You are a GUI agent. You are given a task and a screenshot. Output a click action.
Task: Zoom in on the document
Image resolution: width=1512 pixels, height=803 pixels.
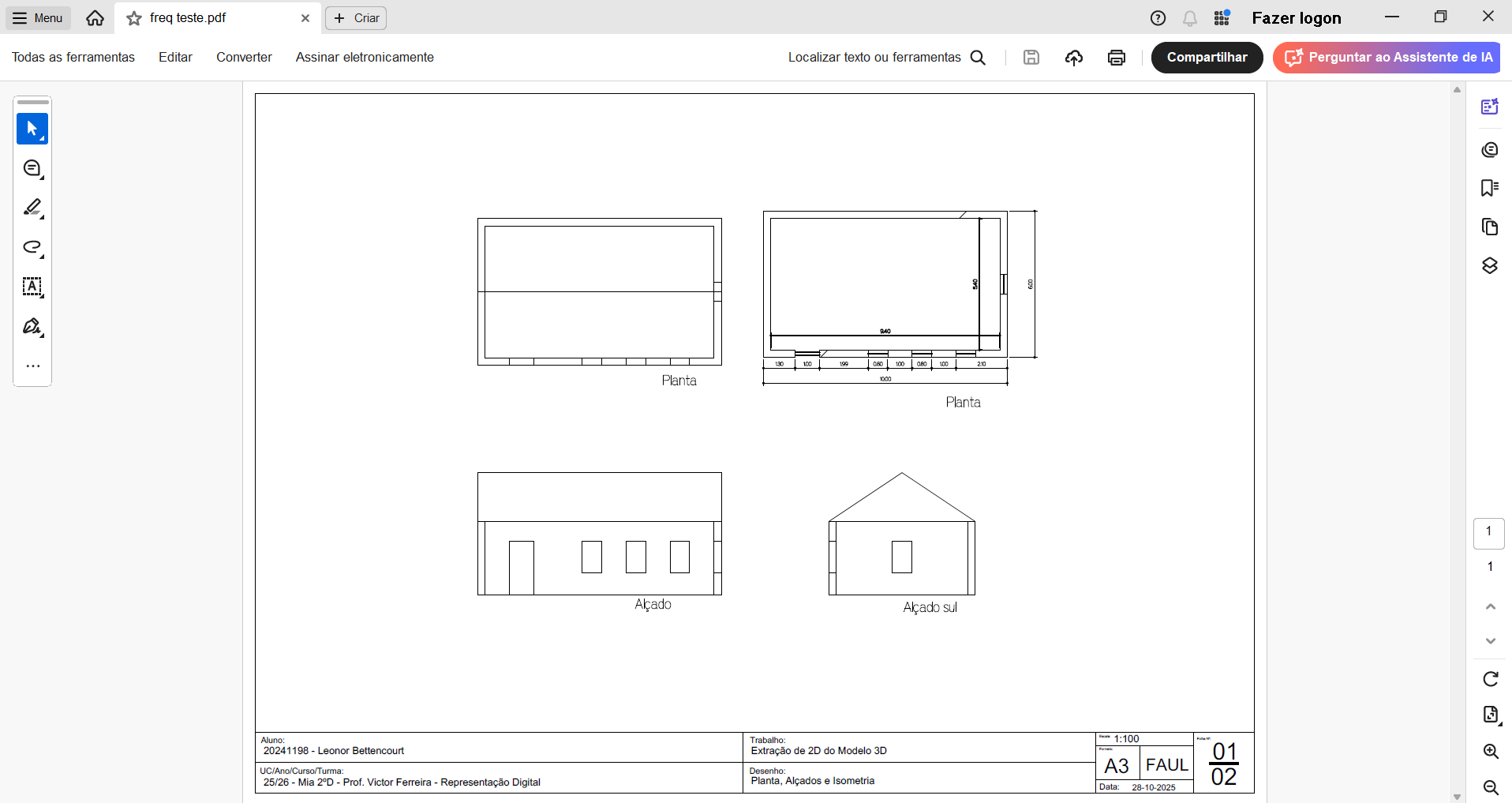(x=1490, y=752)
